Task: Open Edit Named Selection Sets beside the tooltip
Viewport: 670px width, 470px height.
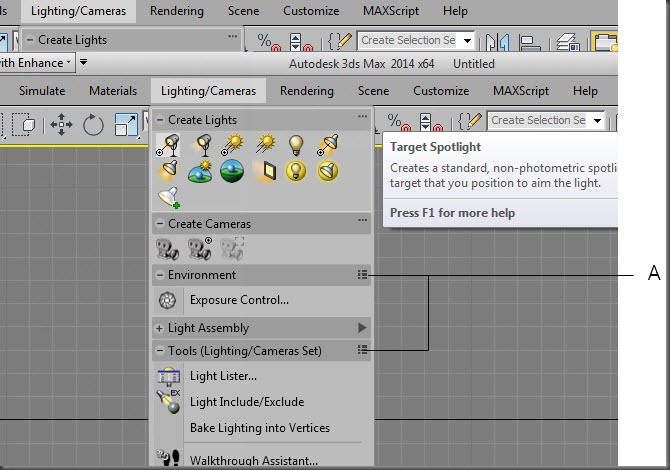Action: 469,121
